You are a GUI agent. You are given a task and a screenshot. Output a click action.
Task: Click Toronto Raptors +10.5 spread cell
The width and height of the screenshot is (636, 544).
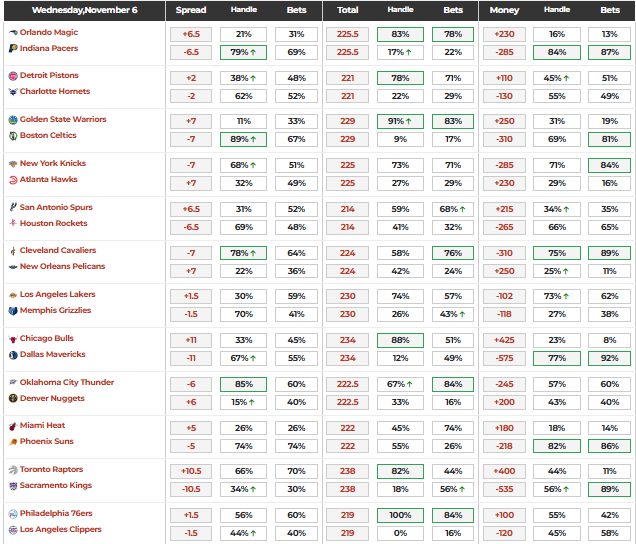point(191,471)
